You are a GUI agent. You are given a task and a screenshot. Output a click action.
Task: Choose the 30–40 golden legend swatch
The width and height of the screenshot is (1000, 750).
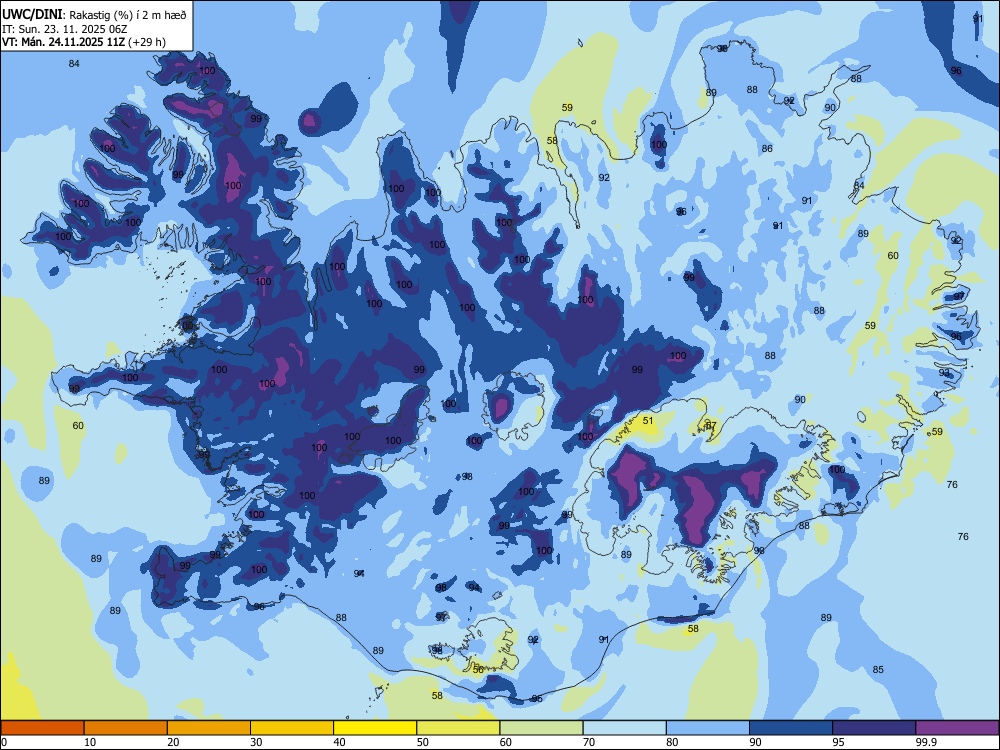coord(292,728)
